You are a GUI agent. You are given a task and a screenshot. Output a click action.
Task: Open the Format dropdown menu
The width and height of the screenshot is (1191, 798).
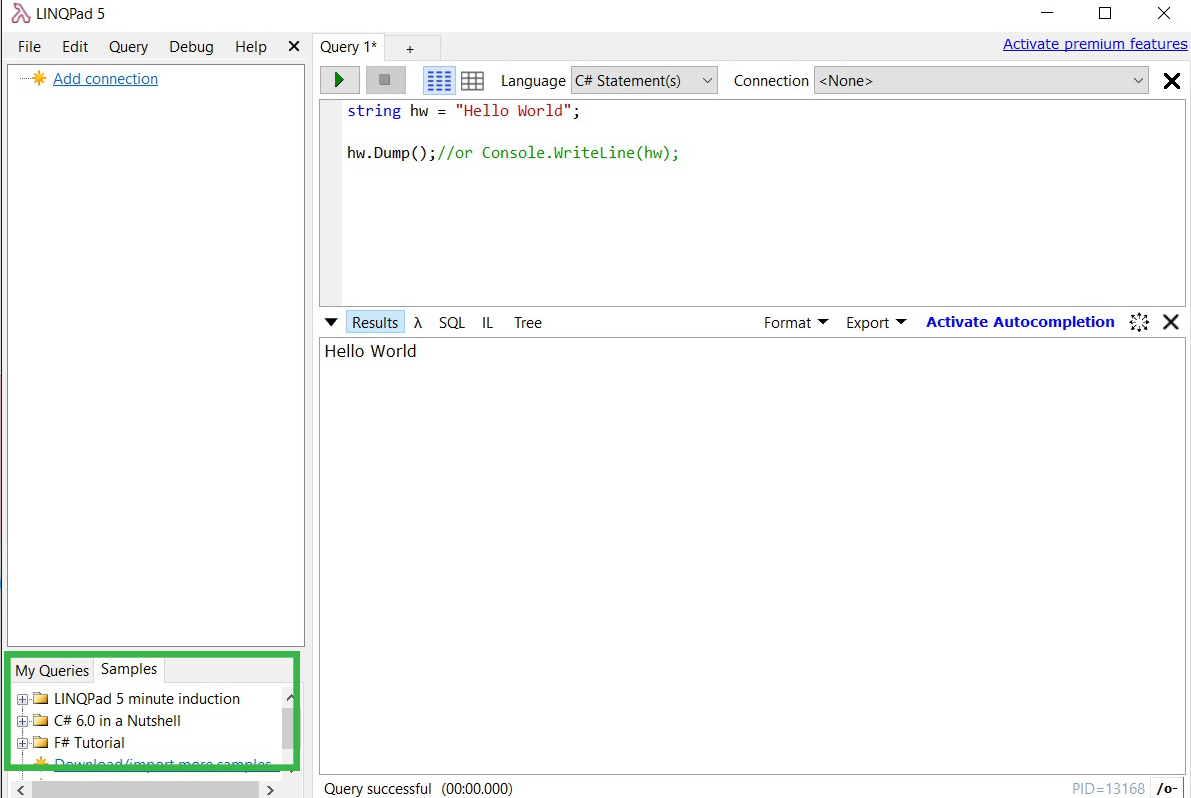pyautogui.click(x=796, y=323)
